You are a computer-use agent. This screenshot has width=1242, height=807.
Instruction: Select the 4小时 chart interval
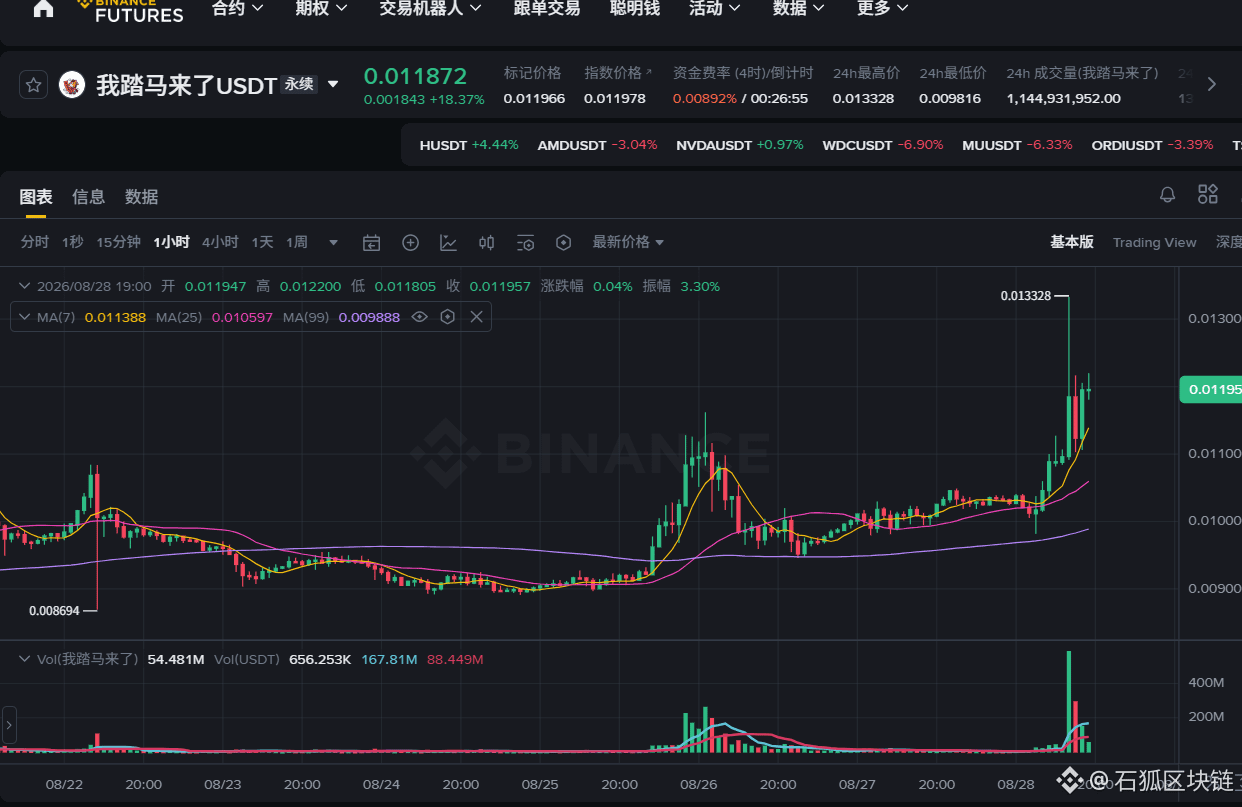[x=220, y=242]
